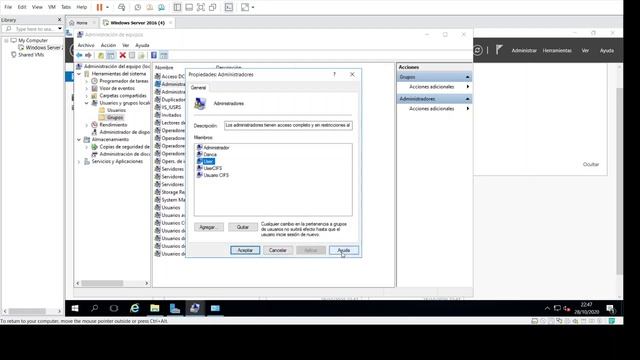The image size is (640, 360).
Task: Open the console view icon
Action: (x=229, y=7)
